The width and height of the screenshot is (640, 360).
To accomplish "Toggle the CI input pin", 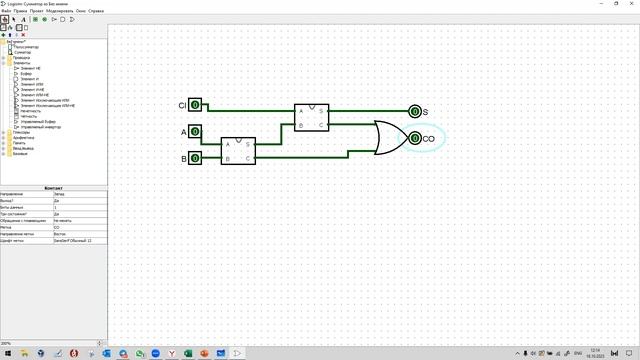I will pyautogui.click(x=195, y=105).
